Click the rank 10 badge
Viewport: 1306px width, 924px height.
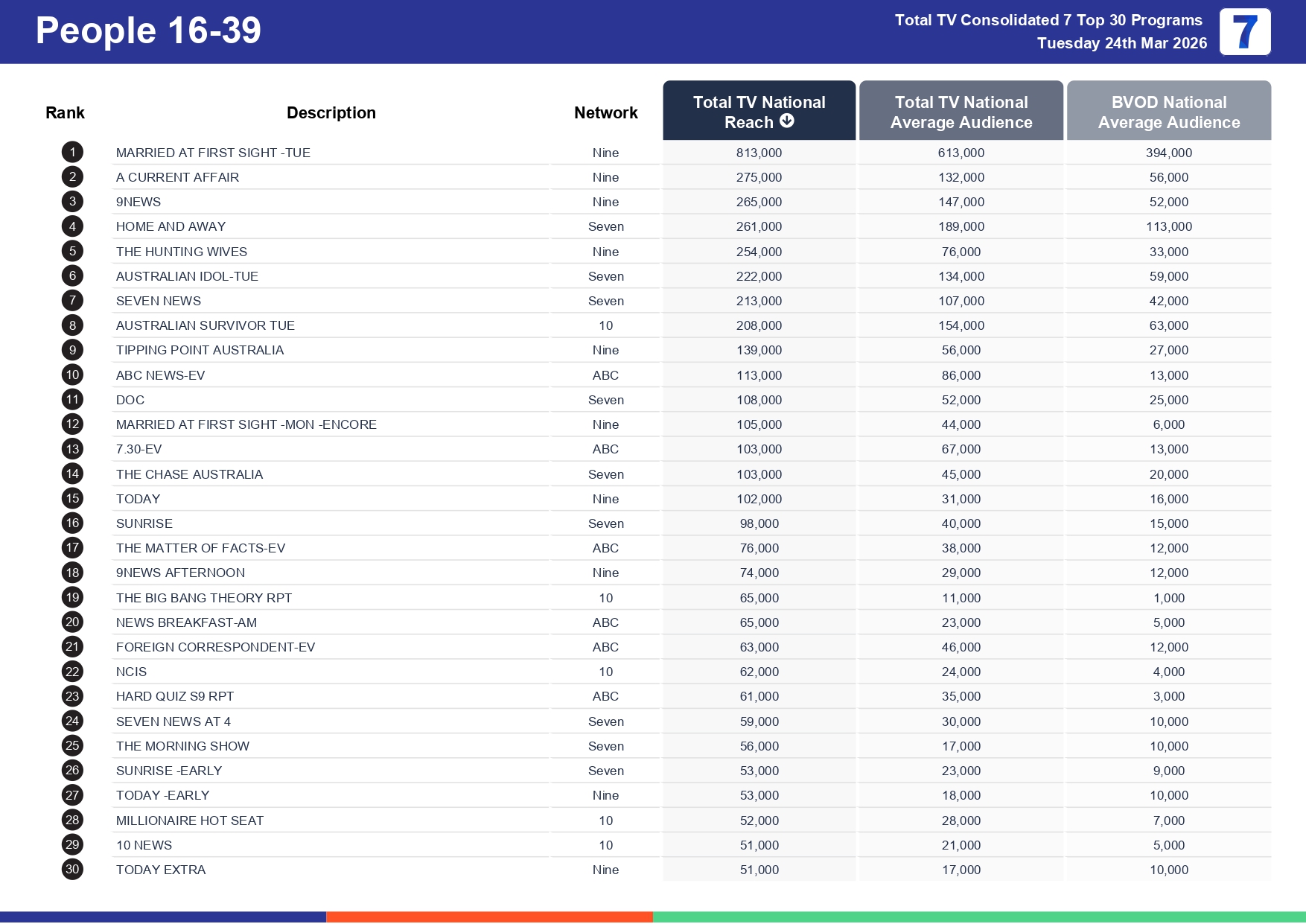point(71,375)
